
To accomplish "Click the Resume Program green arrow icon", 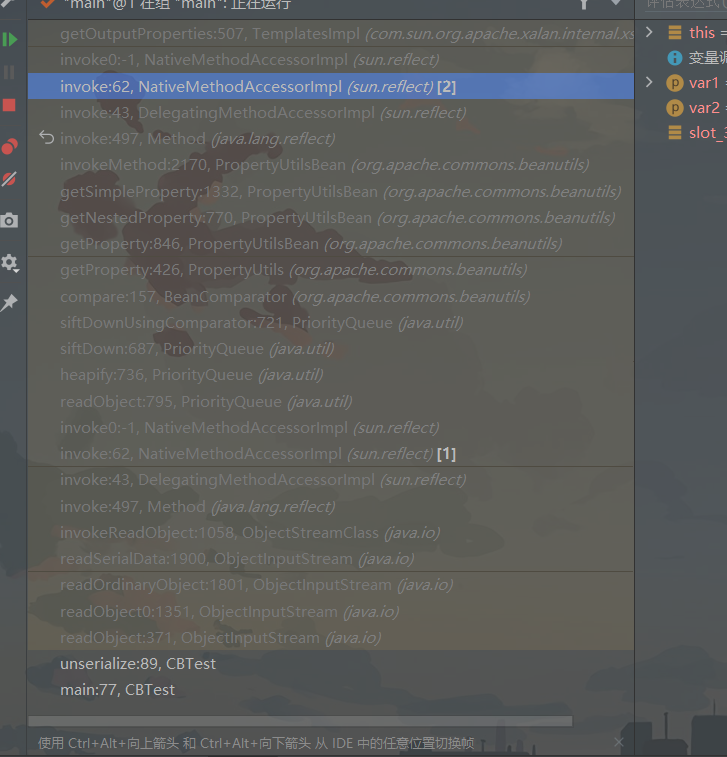I will tap(10, 40).
